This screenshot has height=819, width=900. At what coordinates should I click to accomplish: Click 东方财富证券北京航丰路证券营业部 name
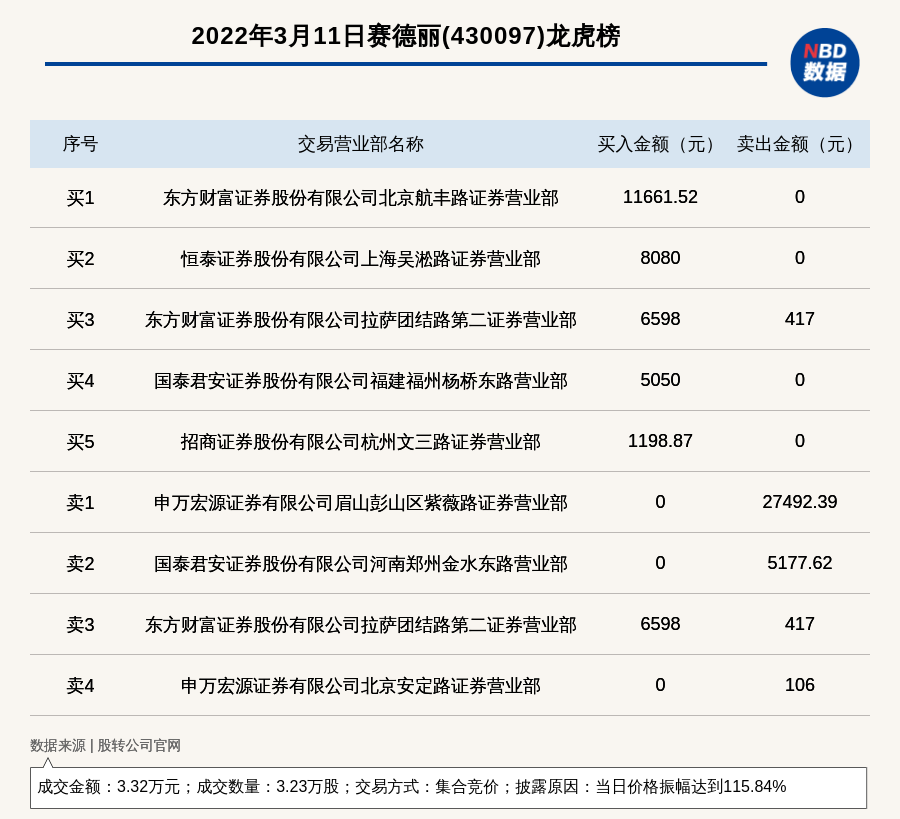pyautogui.click(x=360, y=198)
